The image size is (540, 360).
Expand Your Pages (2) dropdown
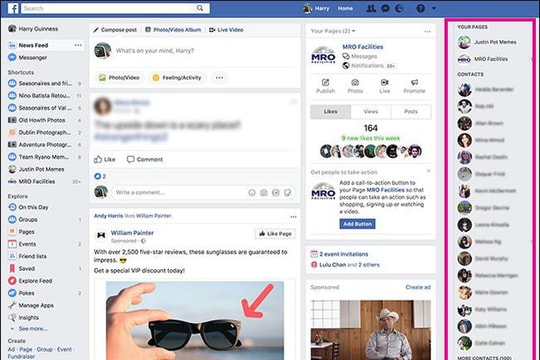pos(333,31)
